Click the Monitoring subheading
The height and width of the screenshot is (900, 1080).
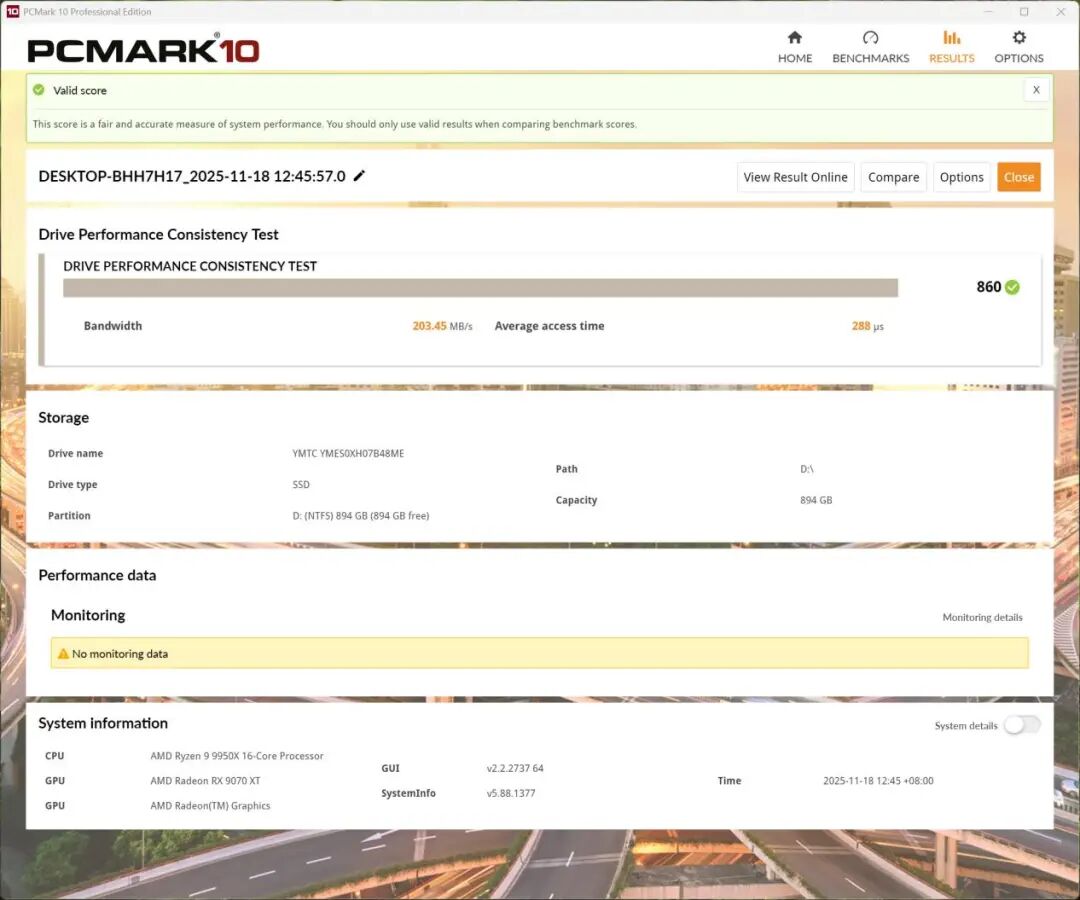tap(88, 615)
